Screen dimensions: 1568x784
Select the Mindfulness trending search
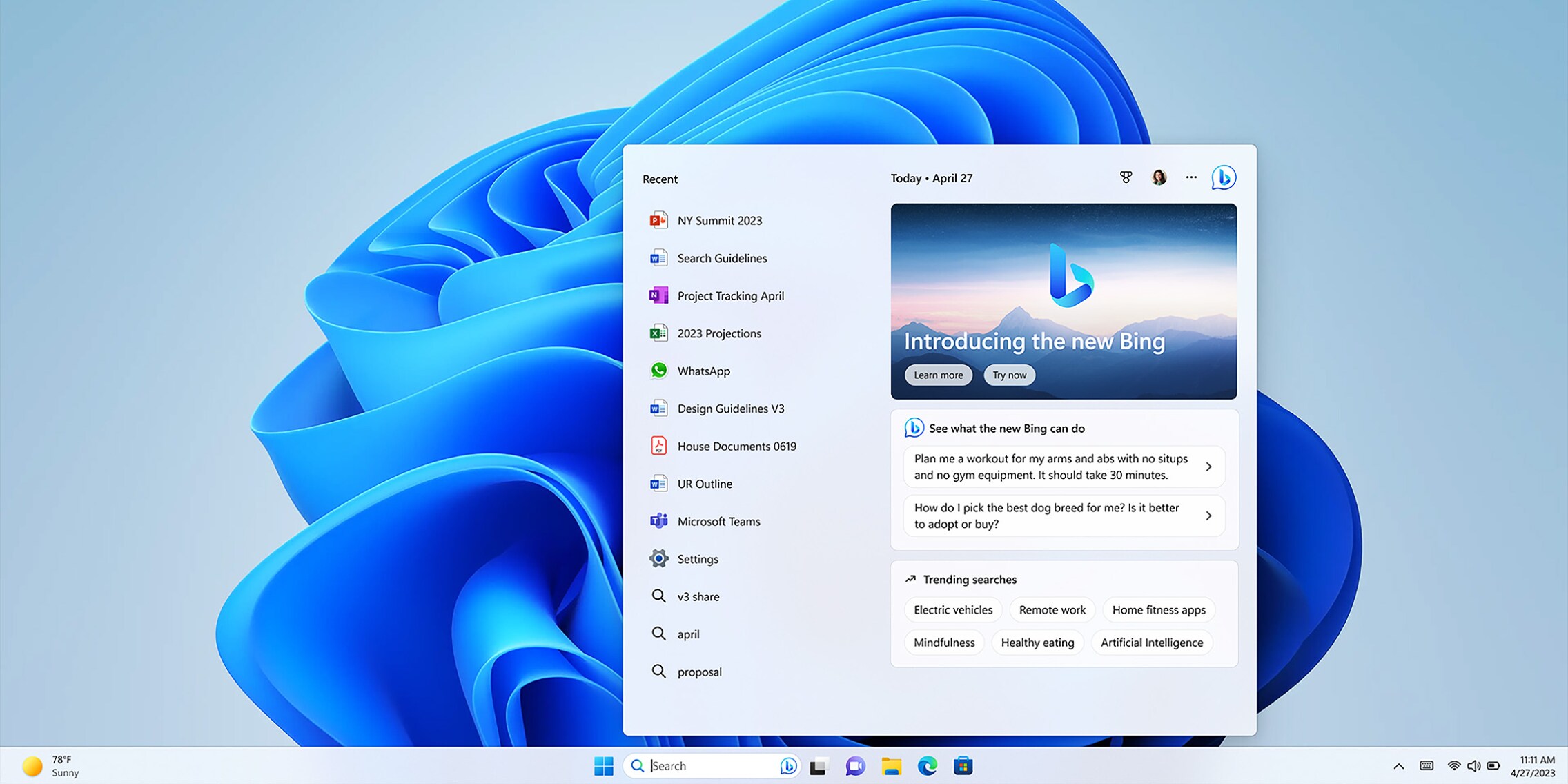(x=944, y=642)
